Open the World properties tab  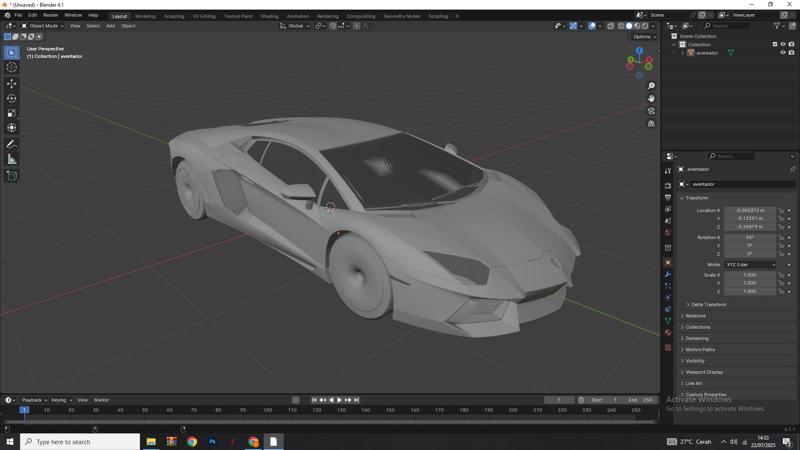coord(668,233)
